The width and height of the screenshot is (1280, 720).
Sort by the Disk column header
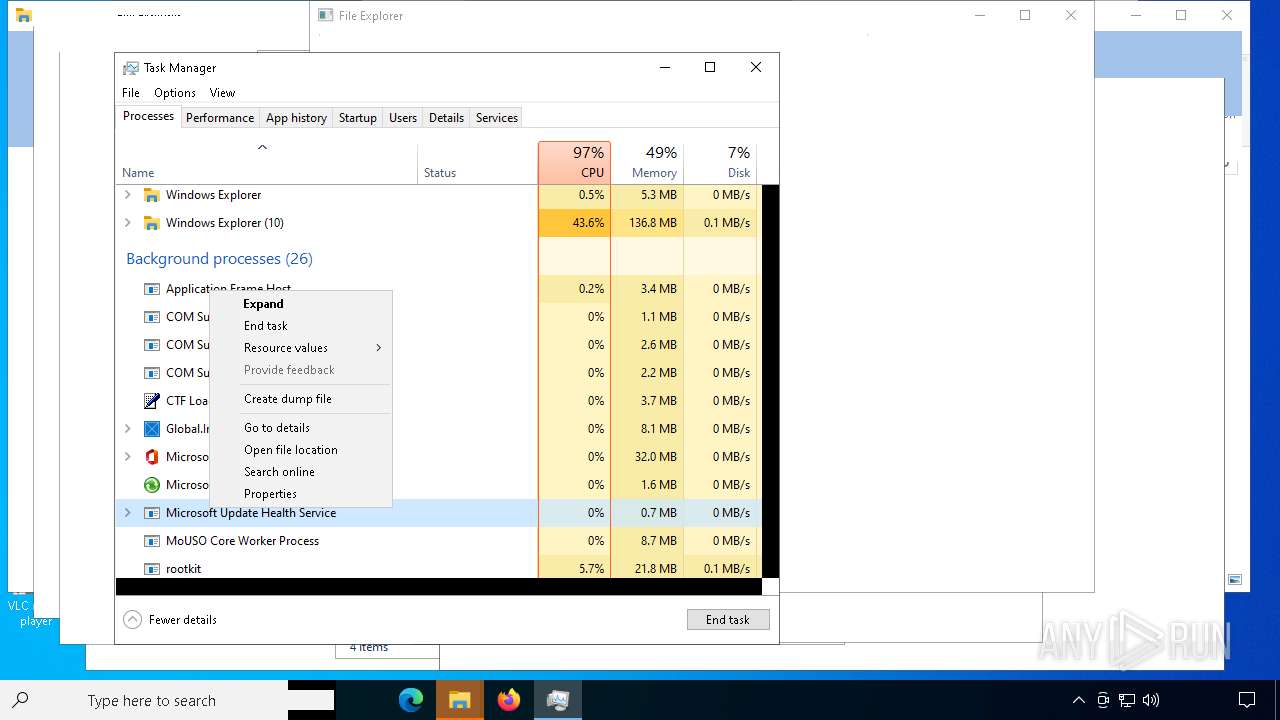720,163
